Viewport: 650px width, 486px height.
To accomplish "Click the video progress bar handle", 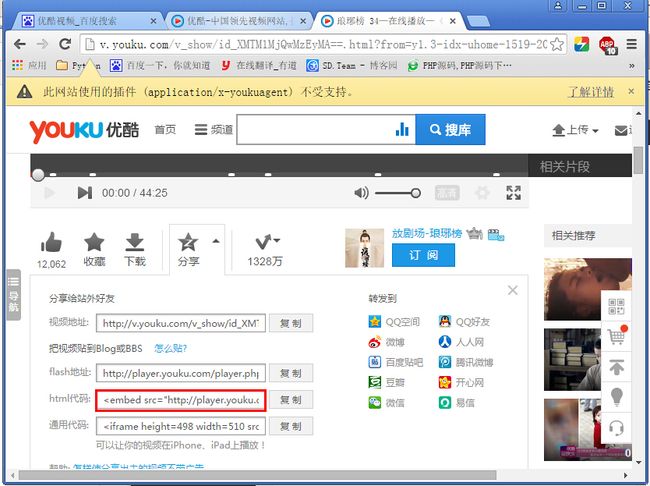I will point(38,175).
